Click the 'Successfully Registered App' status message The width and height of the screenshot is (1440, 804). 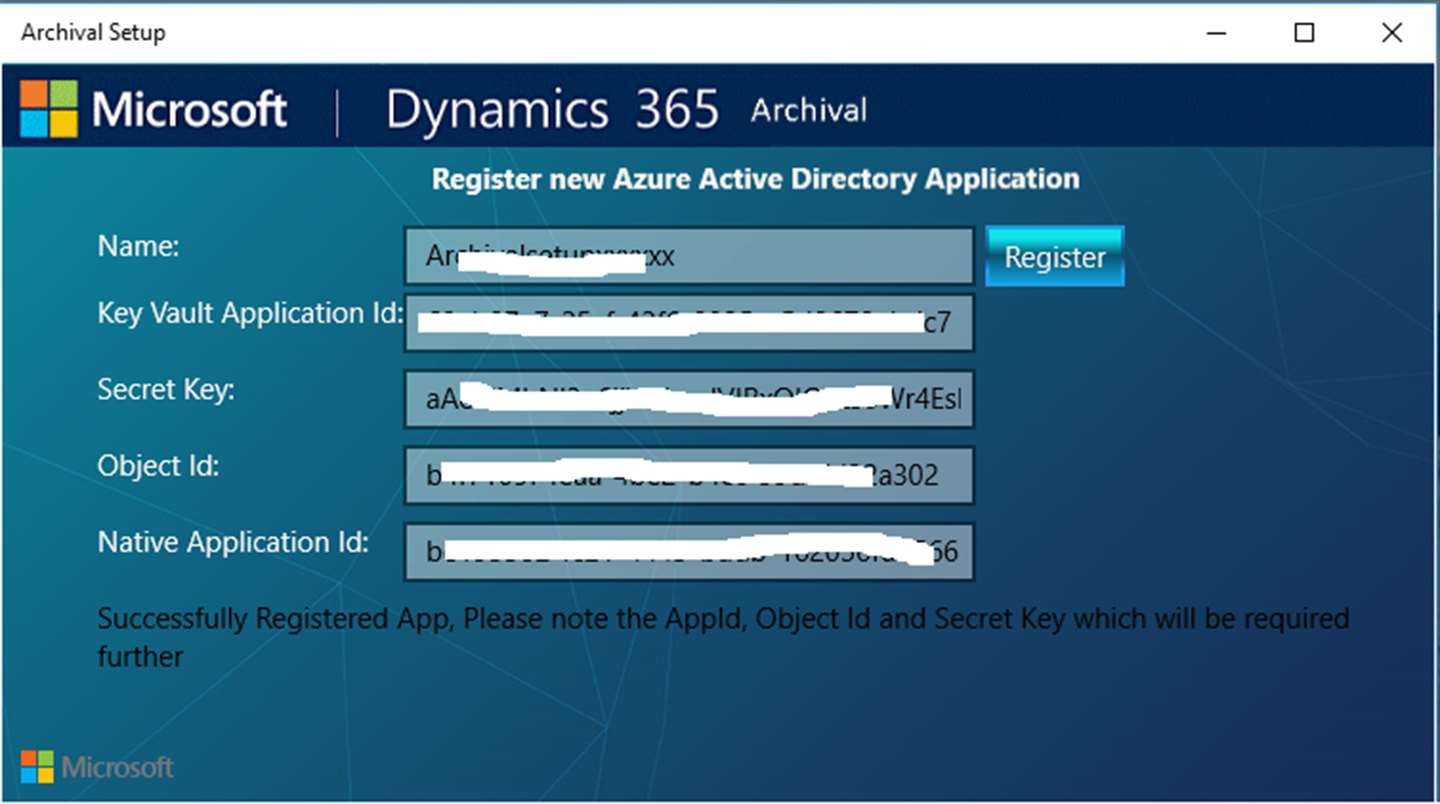click(724, 637)
